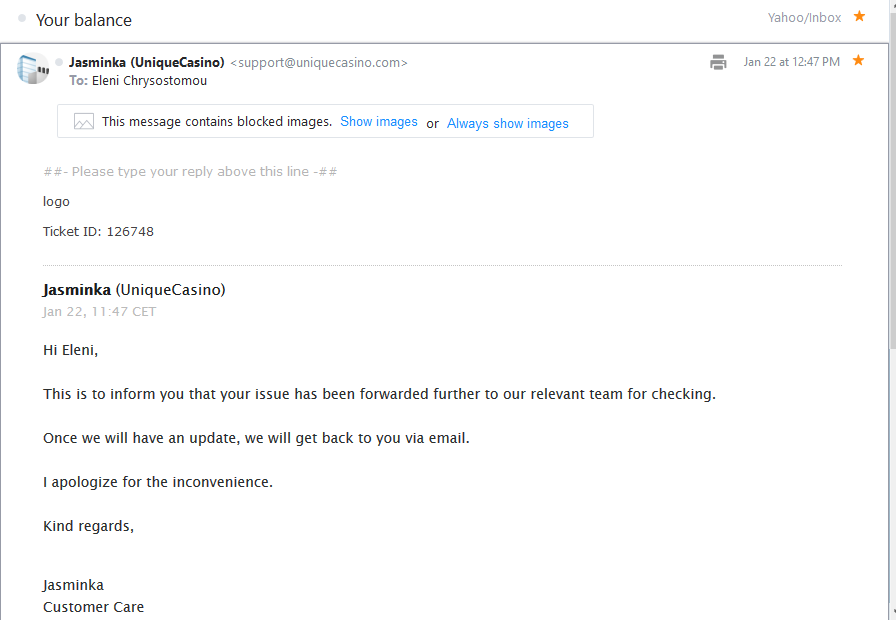Image resolution: width=896 pixels, height=621 pixels.
Task: Click the "Your balance" subject title
Action: (84, 20)
